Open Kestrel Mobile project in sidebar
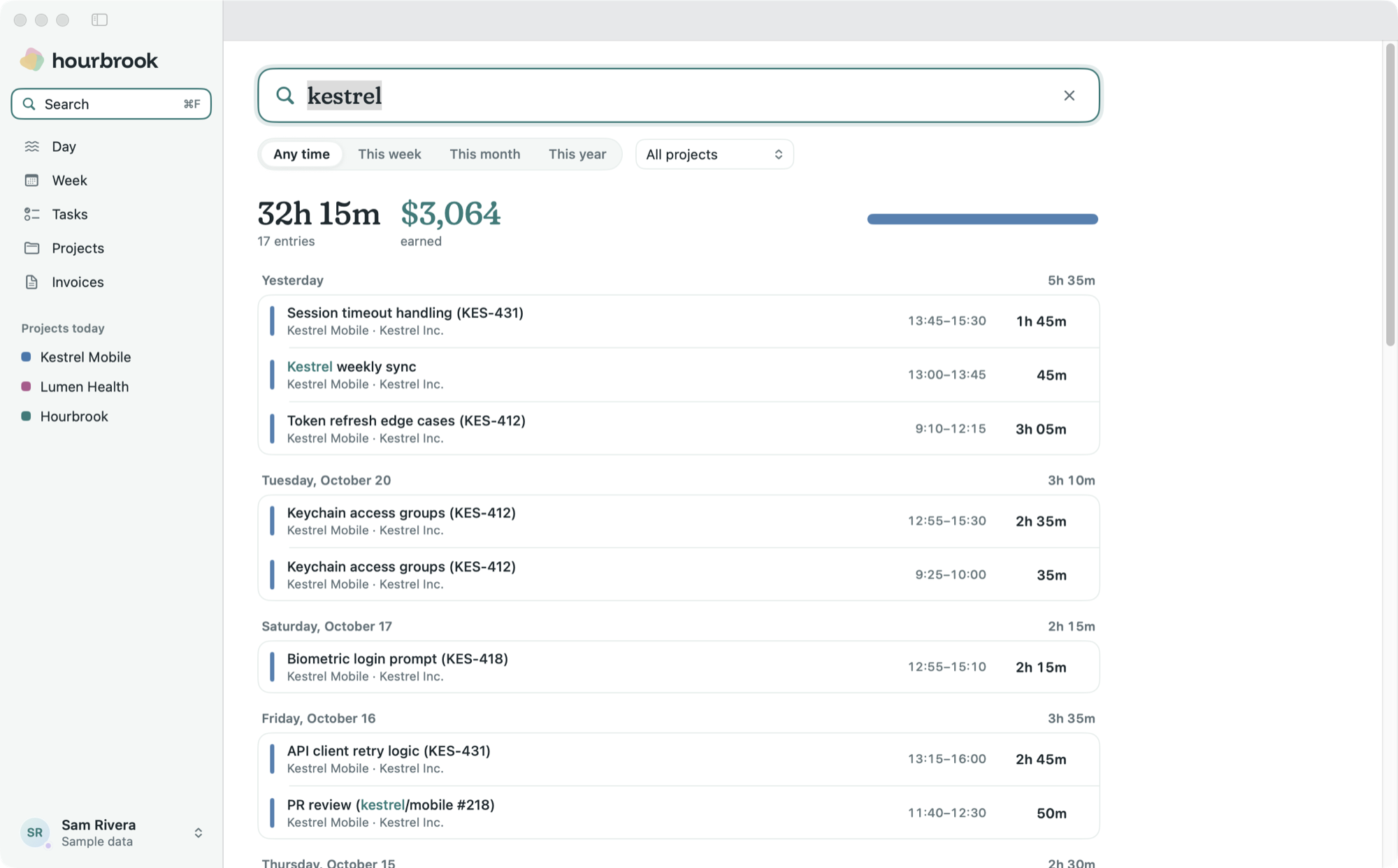Screen dimensions: 1398x868 [x=85, y=357]
